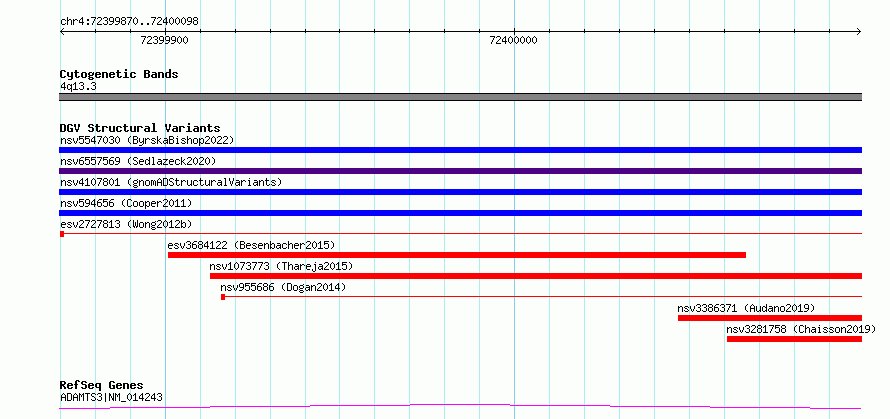Click the nsv955686 (Dogan2014) small red start block
This screenshot has width=890, height=419.
(223, 297)
